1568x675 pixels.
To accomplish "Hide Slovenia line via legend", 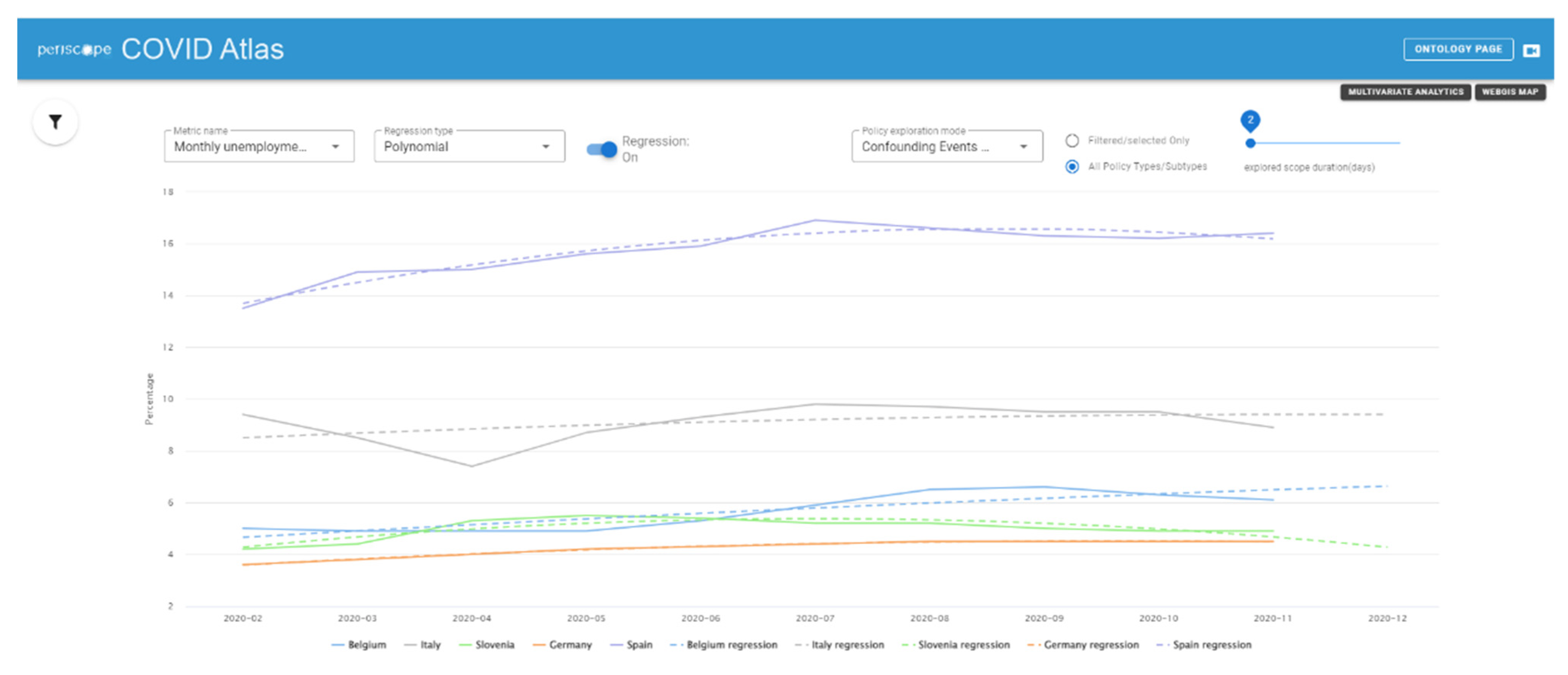I will 487,644.
